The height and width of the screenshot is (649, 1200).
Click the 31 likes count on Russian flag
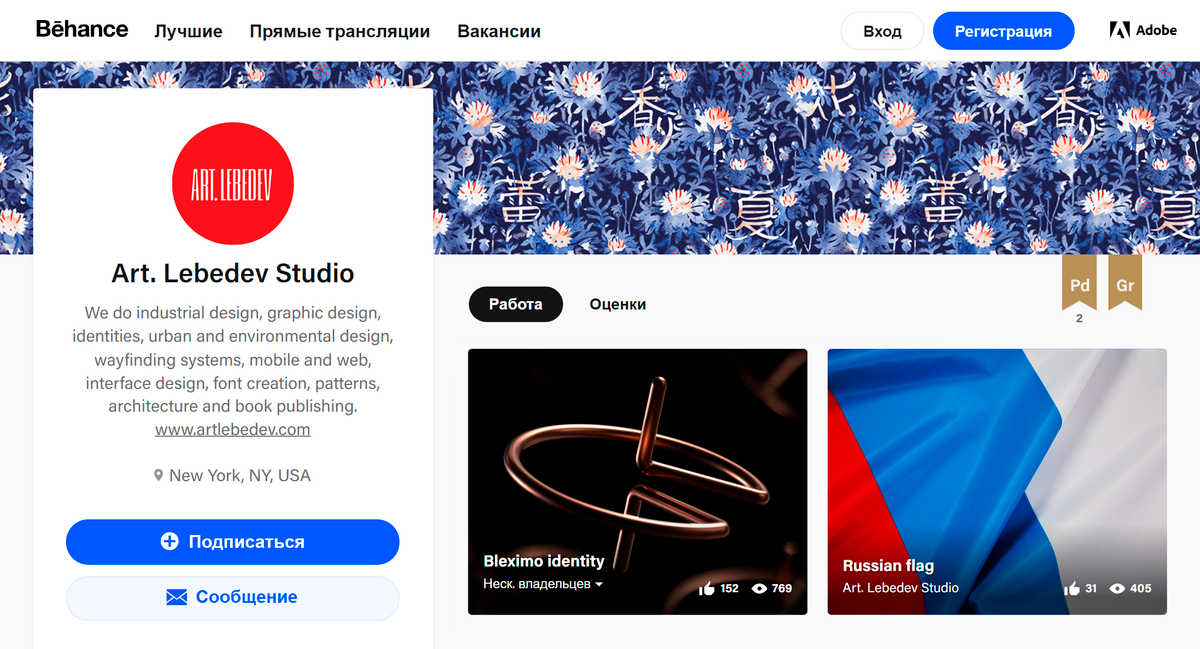1091,588
